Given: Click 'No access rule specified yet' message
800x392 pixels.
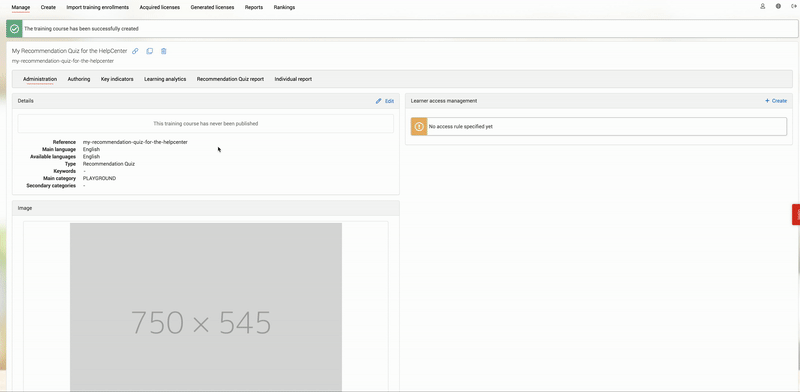Looking at the screenshot, I should 461,127.
